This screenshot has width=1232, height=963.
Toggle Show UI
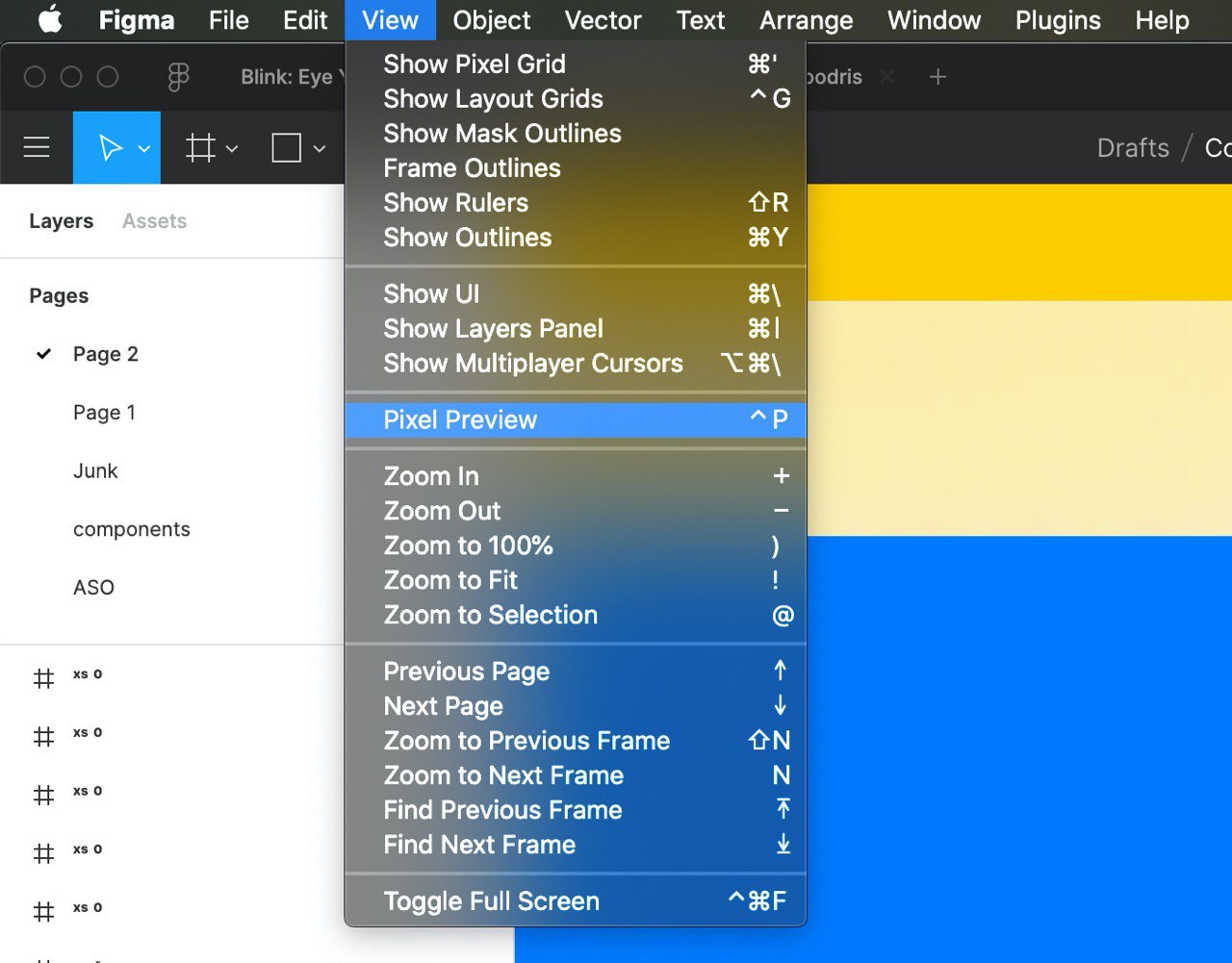click(576, 294)
